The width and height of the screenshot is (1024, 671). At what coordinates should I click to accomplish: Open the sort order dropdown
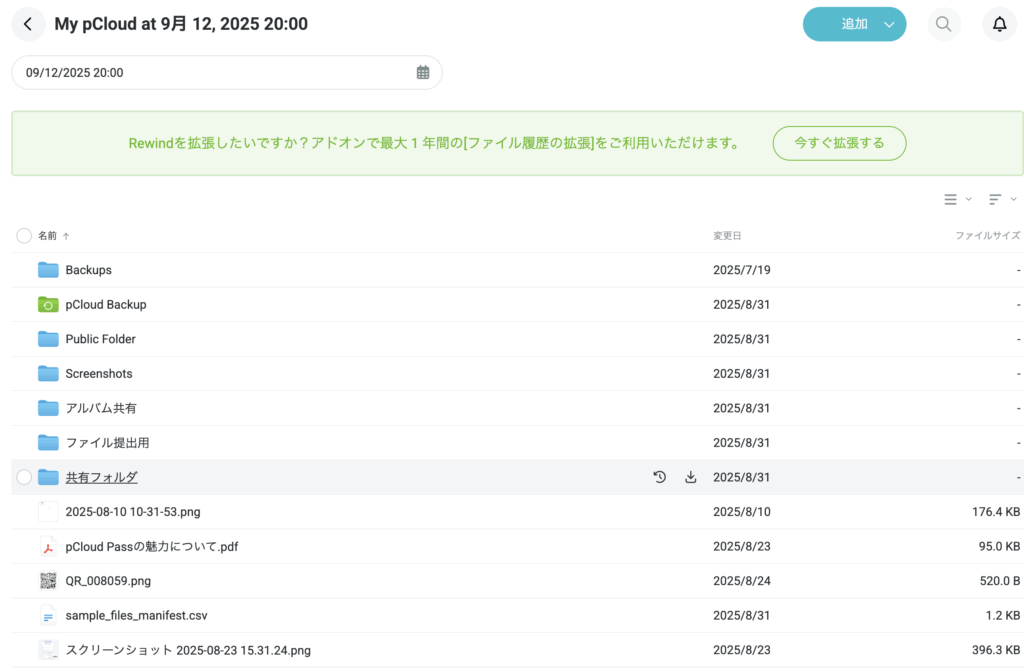pos(1000,199)
